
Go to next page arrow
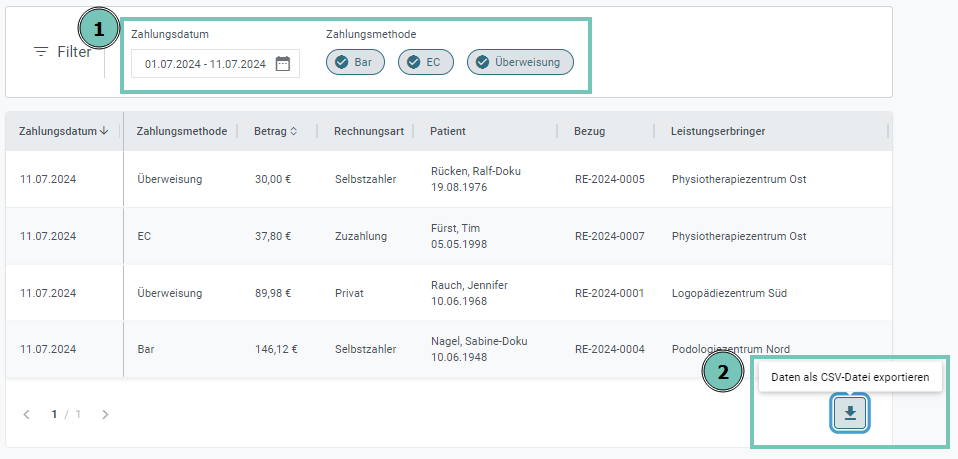click(105, 414)
